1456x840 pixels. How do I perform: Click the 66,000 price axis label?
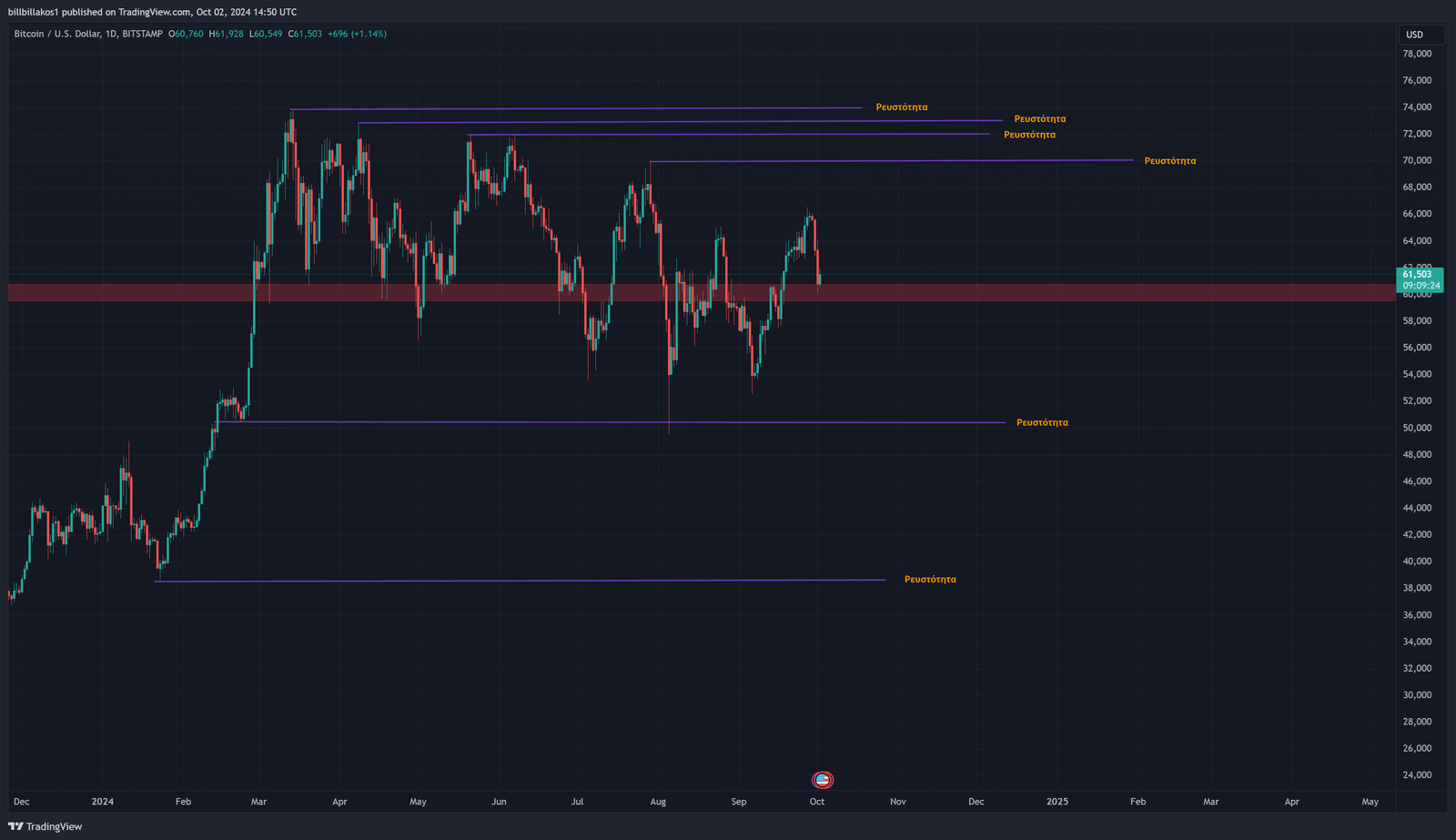click(x=1417, y=214)
